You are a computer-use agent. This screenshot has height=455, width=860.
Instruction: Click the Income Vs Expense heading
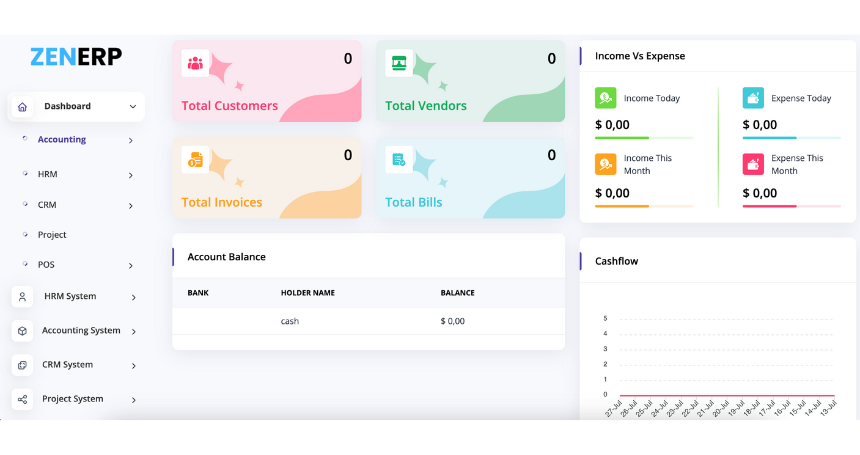click(640, 56)
